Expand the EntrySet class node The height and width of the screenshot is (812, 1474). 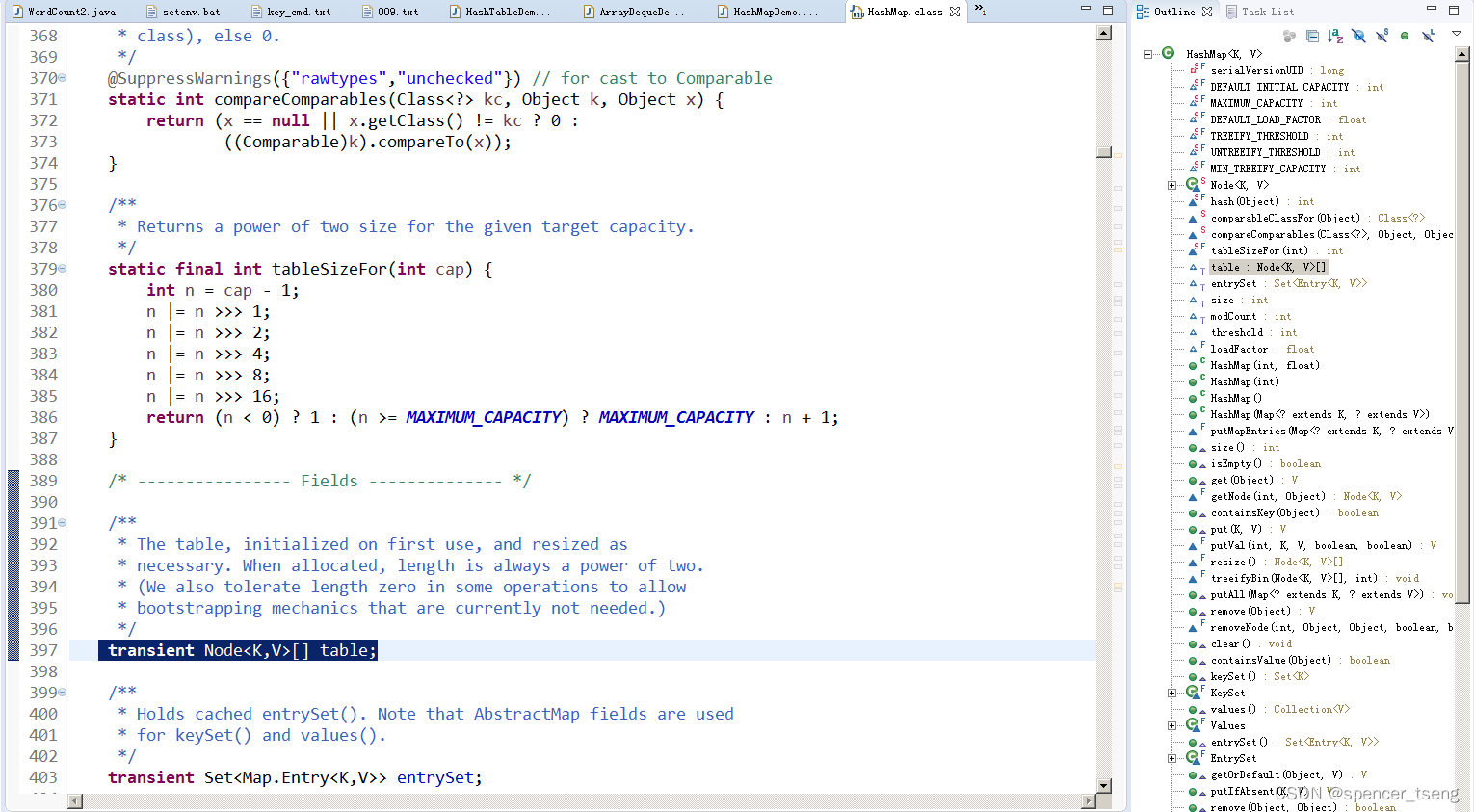pyautogui.click(x=1171, y=758)
